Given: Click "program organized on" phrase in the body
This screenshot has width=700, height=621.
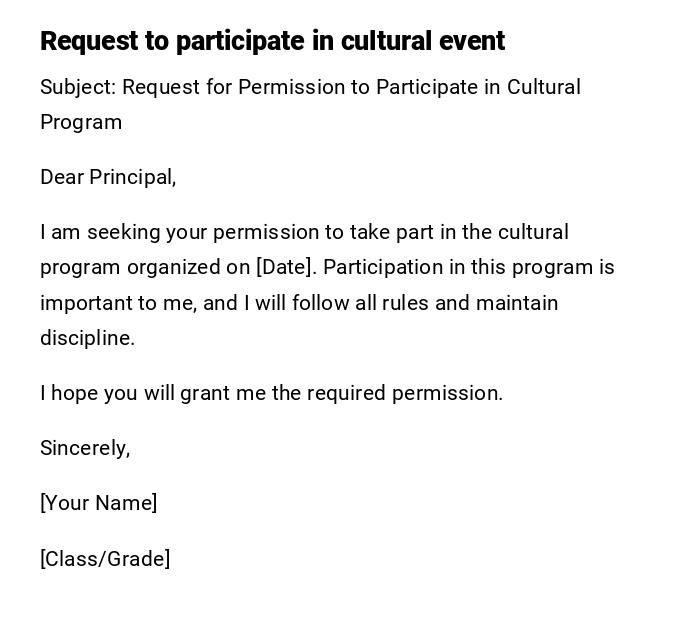Looking at the screenshot, I should click(145, 267).
